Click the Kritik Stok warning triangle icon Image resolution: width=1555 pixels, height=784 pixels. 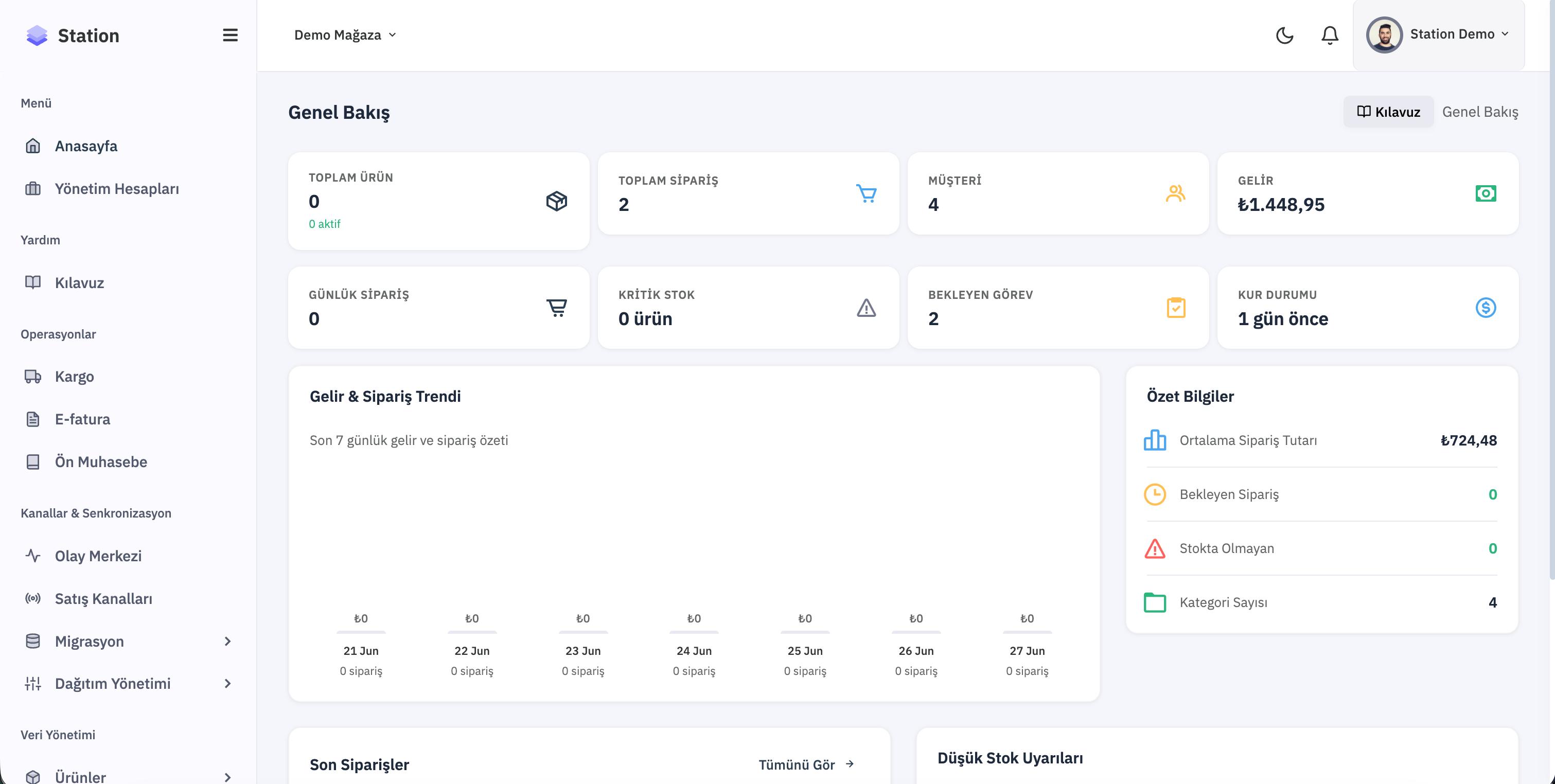(866, 307)
